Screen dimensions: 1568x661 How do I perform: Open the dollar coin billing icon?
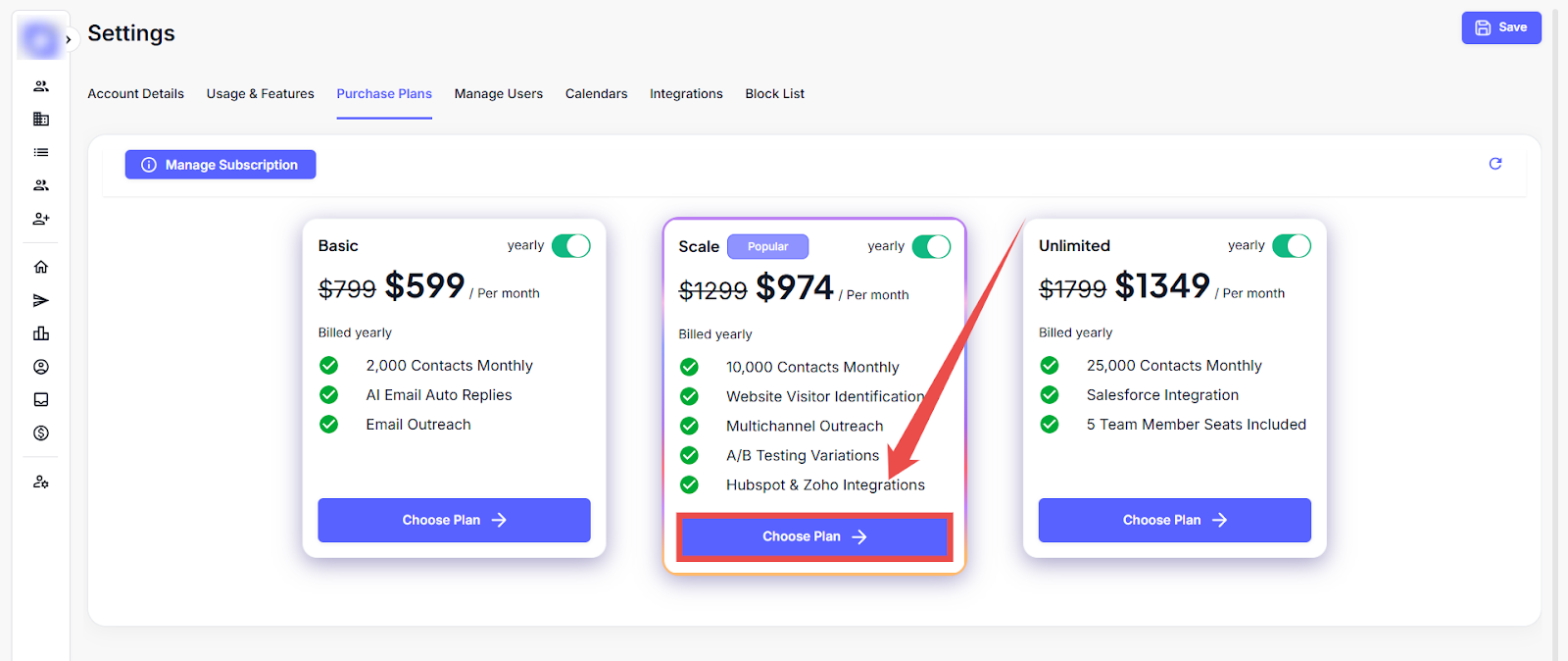tap(41, 433)
